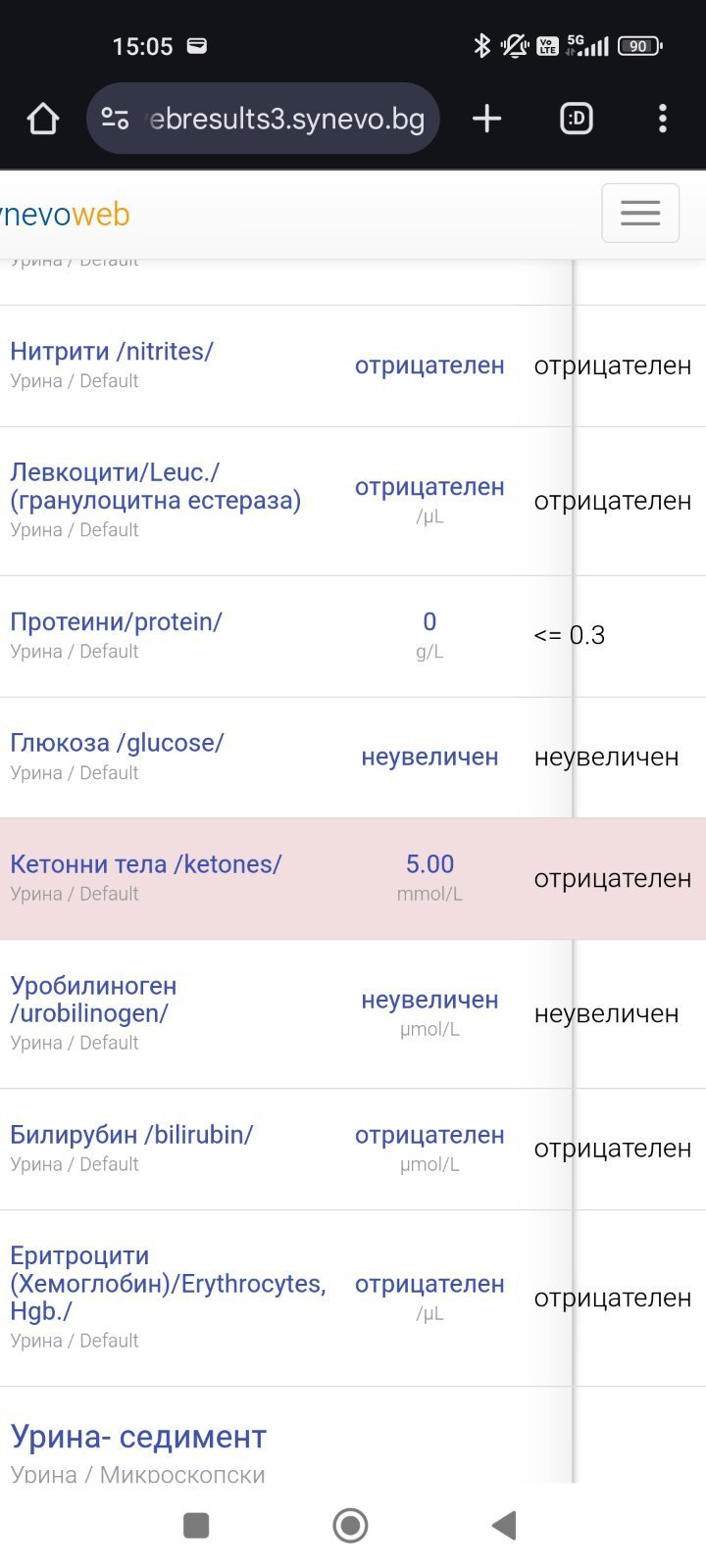Tap the Урина- седимент heading

click(138, 1437)
